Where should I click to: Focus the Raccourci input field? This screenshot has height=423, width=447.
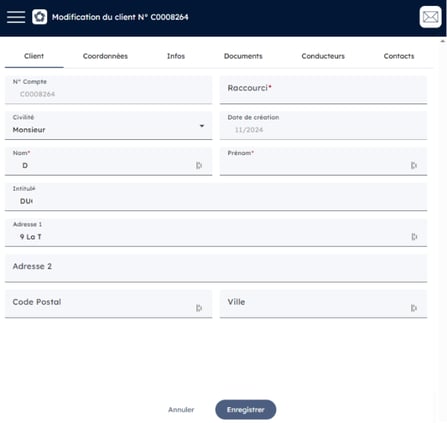coord(323,90)
